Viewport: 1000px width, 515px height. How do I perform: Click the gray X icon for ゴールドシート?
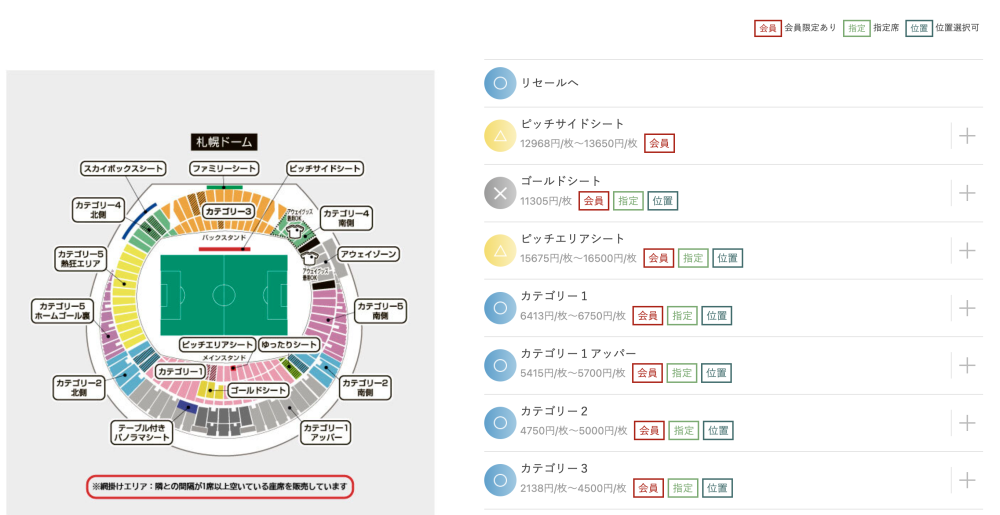click(x=500, y=193)
